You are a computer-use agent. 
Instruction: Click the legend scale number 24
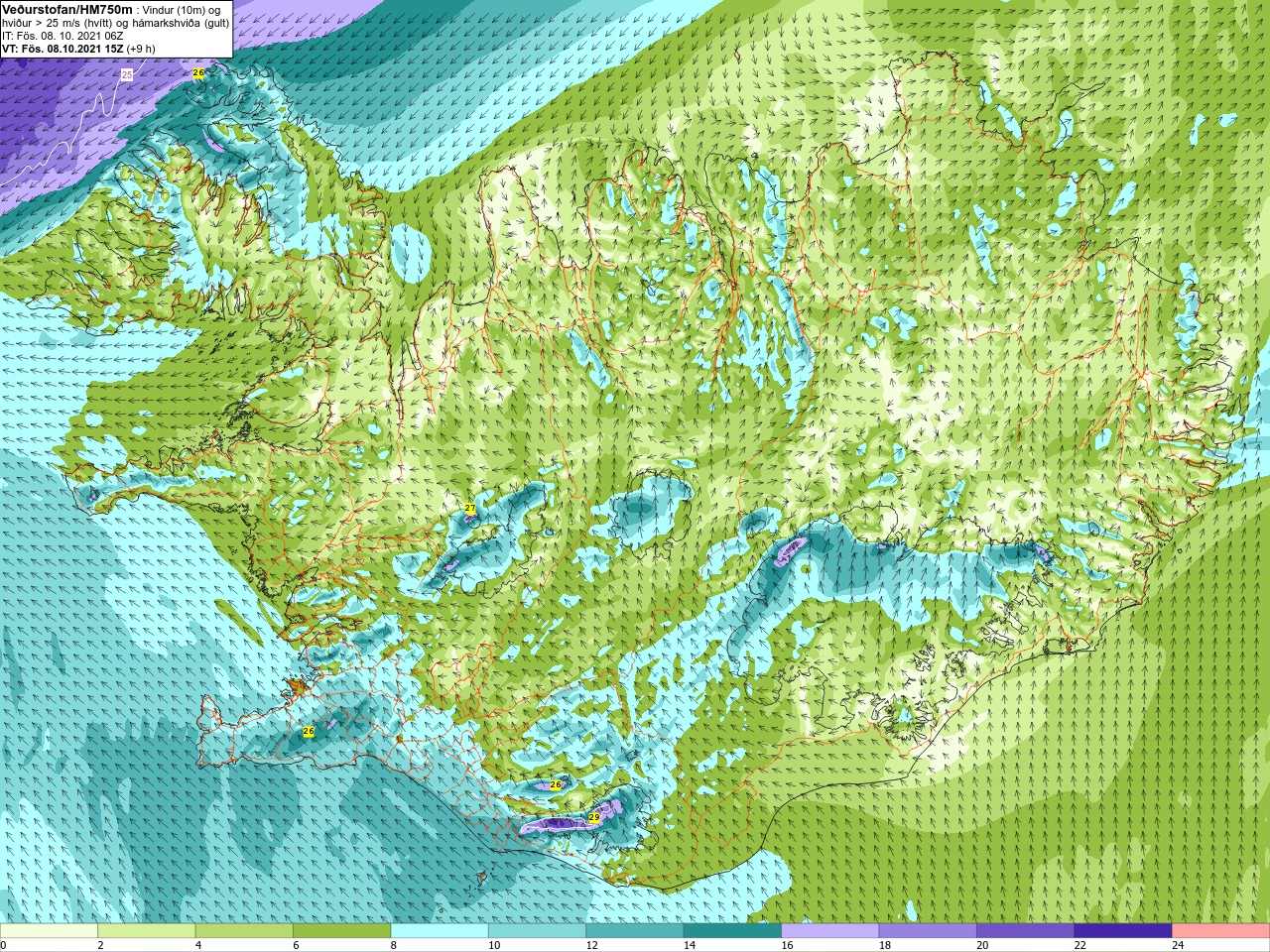tap(1178, 945)
